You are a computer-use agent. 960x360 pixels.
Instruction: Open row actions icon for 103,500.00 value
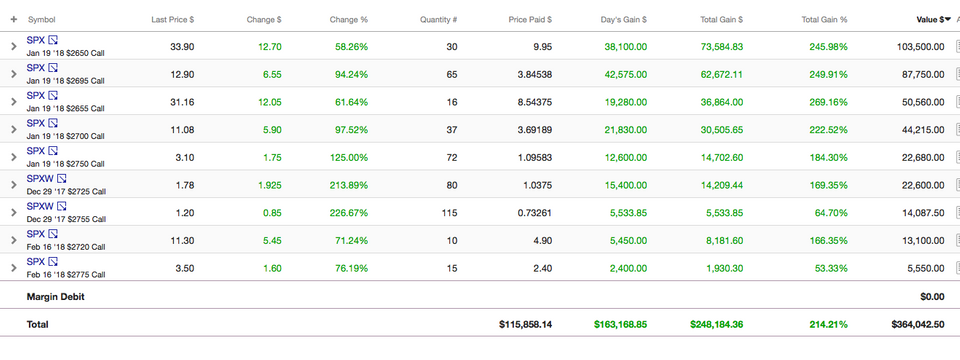coord(957,46)
